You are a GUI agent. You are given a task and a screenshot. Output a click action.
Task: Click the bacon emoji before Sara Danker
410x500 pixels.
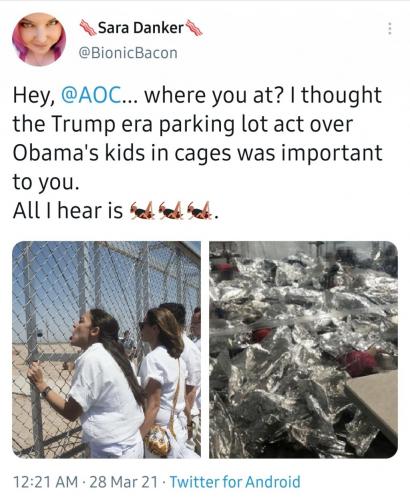point(88,28)
